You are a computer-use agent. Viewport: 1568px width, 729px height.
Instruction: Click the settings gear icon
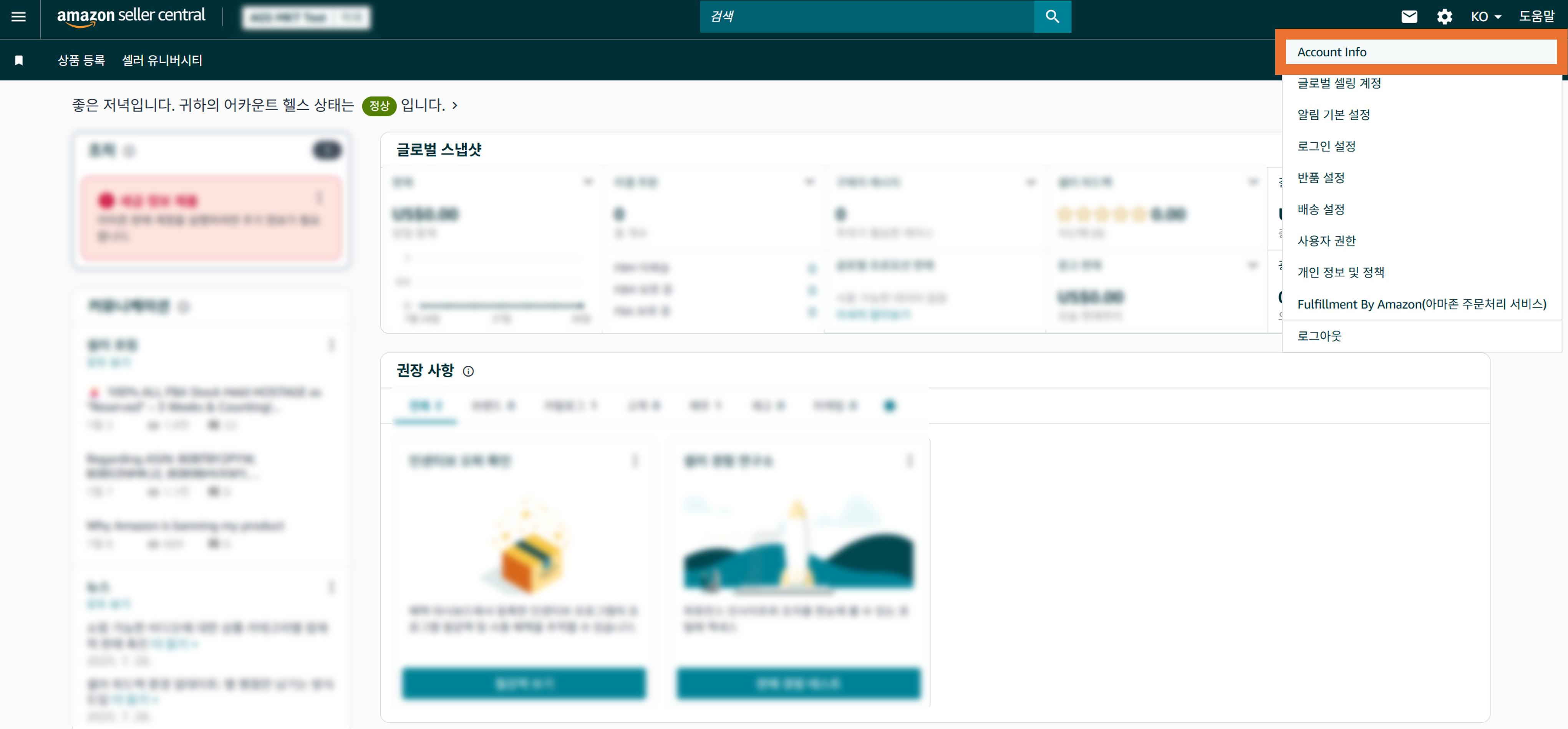pos(1444,17)
